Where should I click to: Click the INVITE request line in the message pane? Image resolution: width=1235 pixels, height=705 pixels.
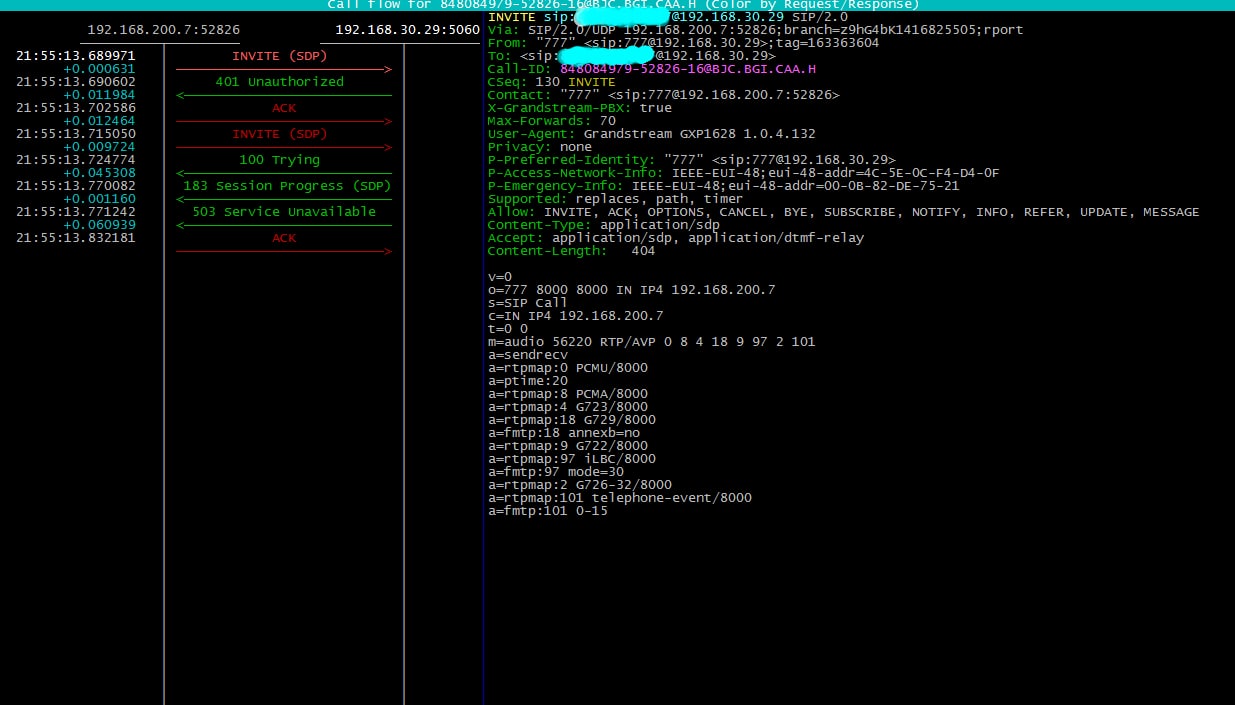click(667, 18)
